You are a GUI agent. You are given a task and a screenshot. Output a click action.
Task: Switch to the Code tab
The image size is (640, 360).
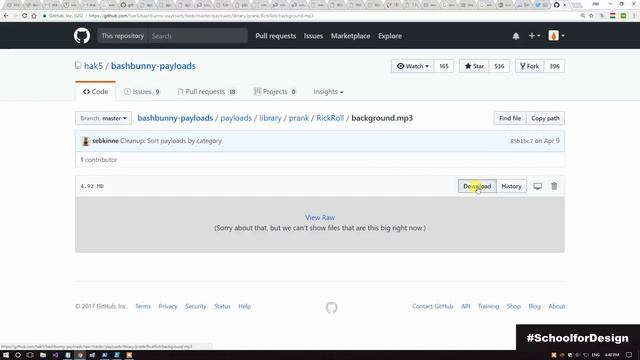point(96,91)
